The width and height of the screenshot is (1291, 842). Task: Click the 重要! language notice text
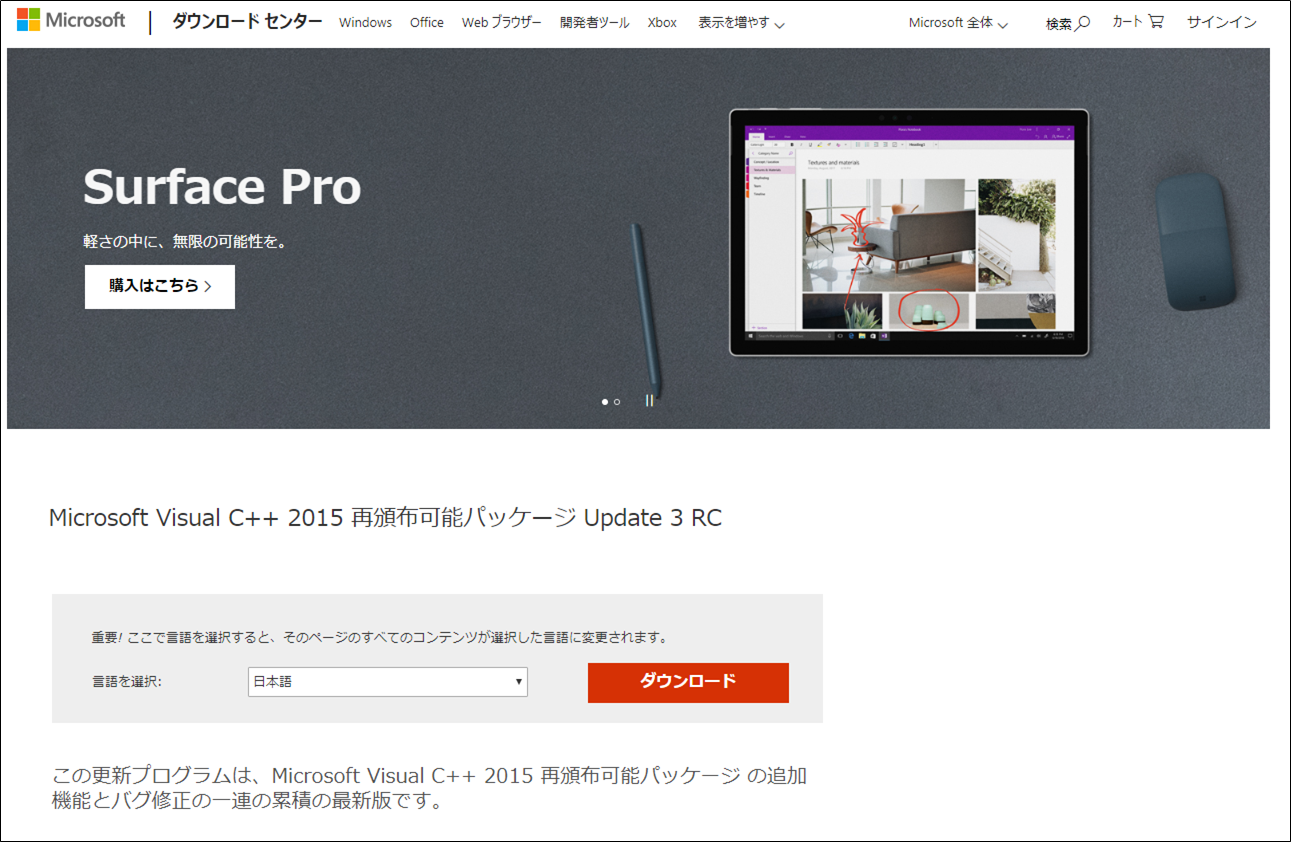pos(379,637)
